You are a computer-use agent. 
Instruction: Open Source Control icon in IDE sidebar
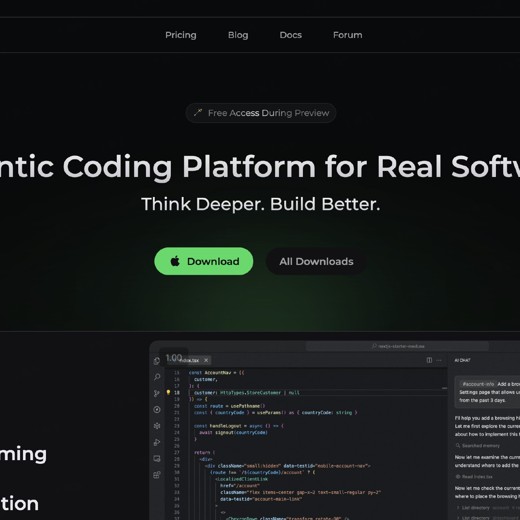(x=157, y=393)
